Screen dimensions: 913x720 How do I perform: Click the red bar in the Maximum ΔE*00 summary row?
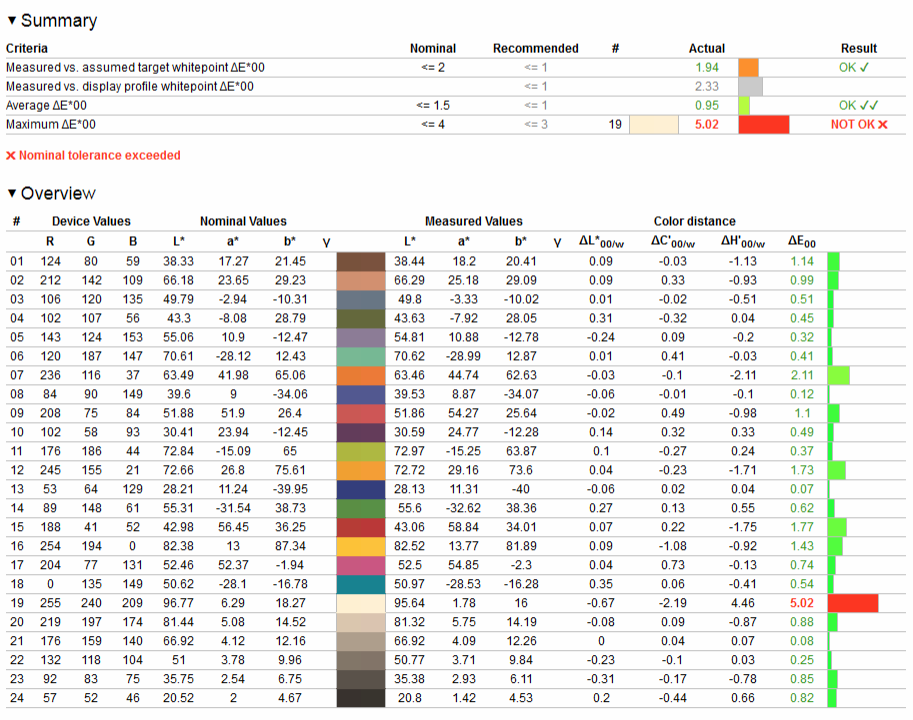(763, 124)
